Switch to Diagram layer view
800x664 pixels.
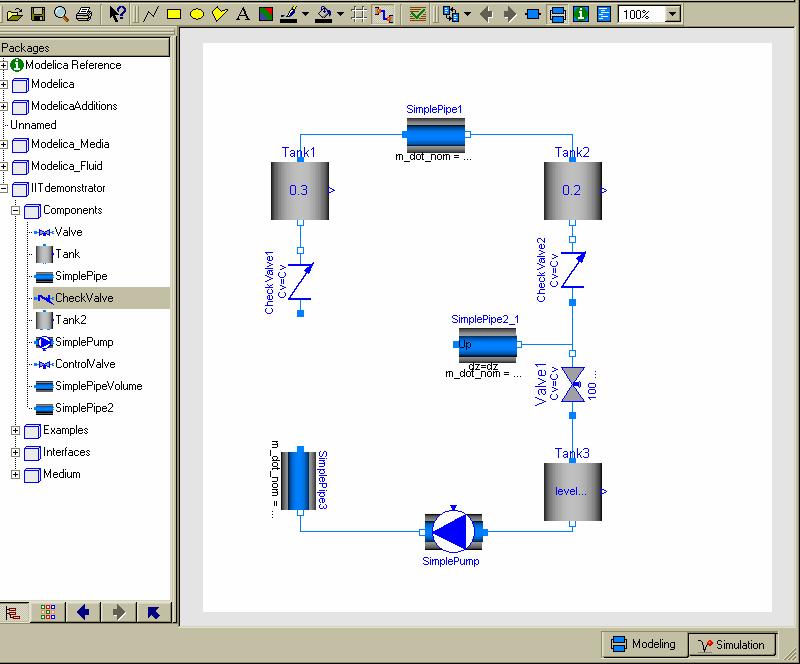click(x=557, y=14)
